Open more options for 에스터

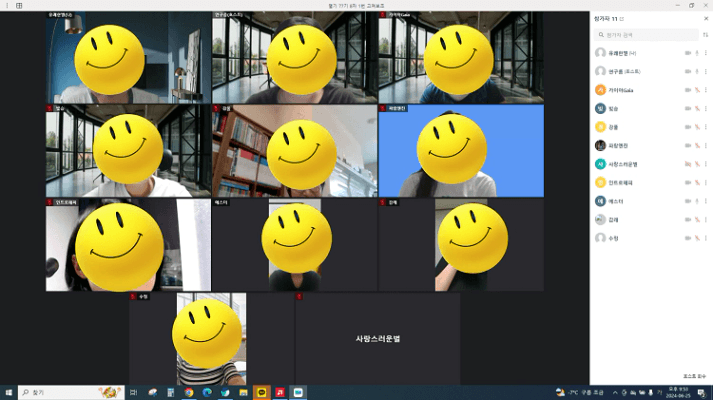pyautogui.click(x=706, y=201)
